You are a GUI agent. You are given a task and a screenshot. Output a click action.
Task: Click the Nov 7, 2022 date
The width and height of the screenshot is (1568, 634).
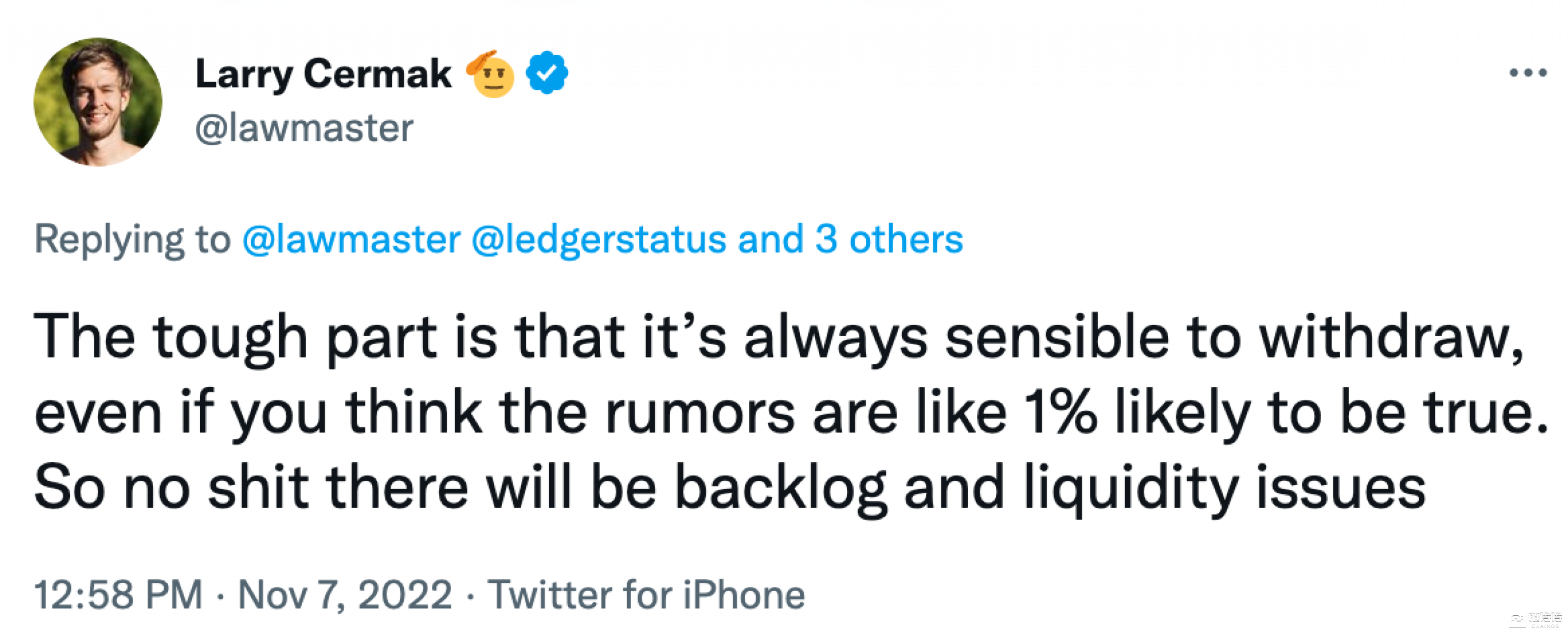[x=344, y=594]
